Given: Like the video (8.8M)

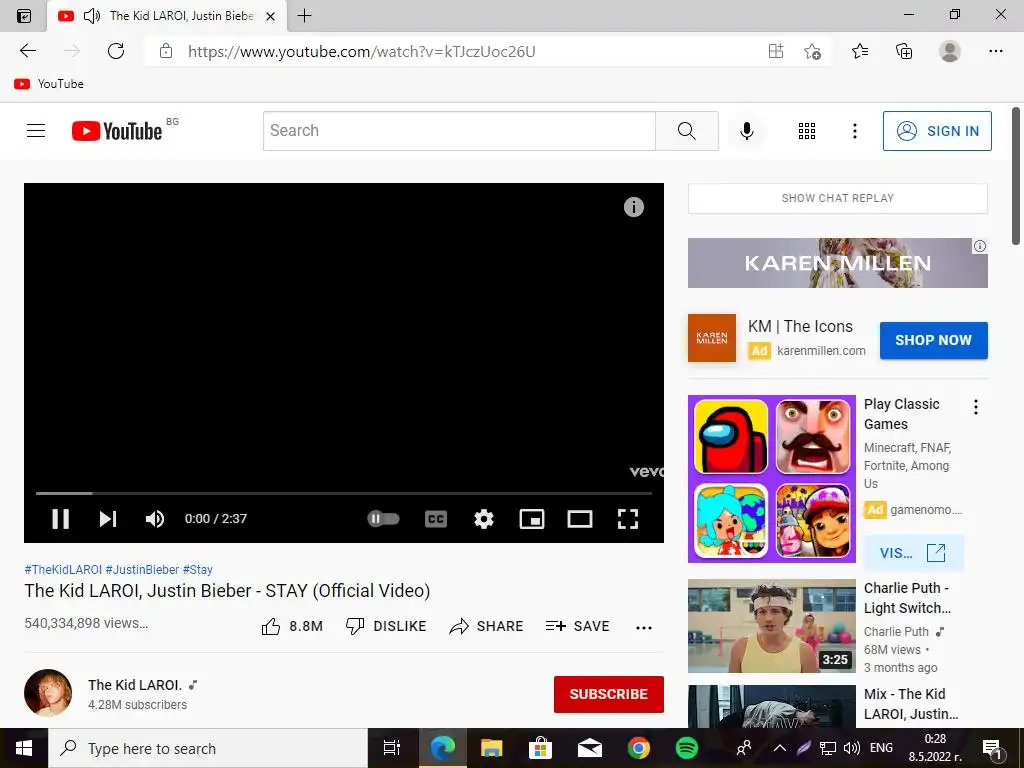Looking at the screenshot, I should click(292, 626).
